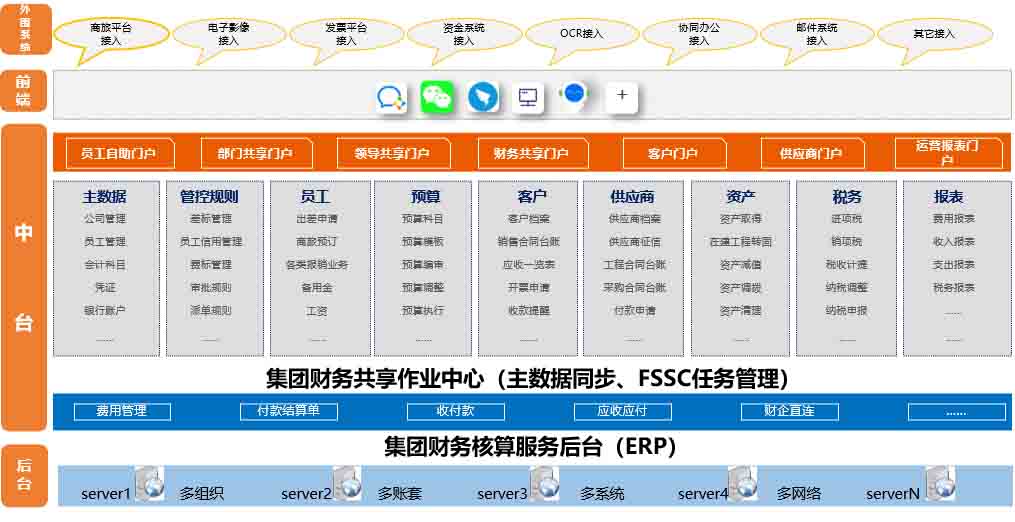Click the plus icon in front-end row
This screenshot has width=1015, height=522.
pos(622,96)
